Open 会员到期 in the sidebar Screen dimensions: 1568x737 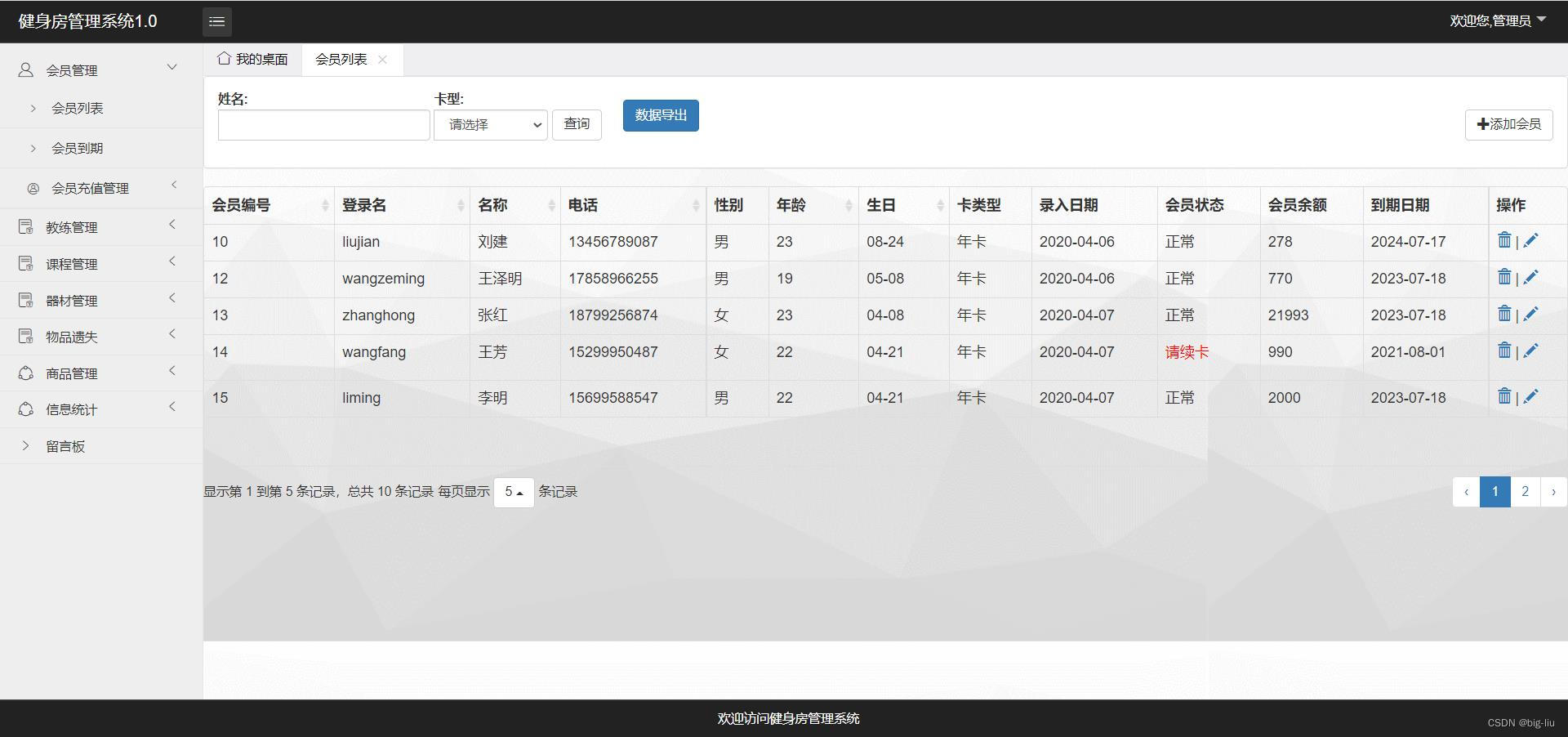[x=77, y=148]
